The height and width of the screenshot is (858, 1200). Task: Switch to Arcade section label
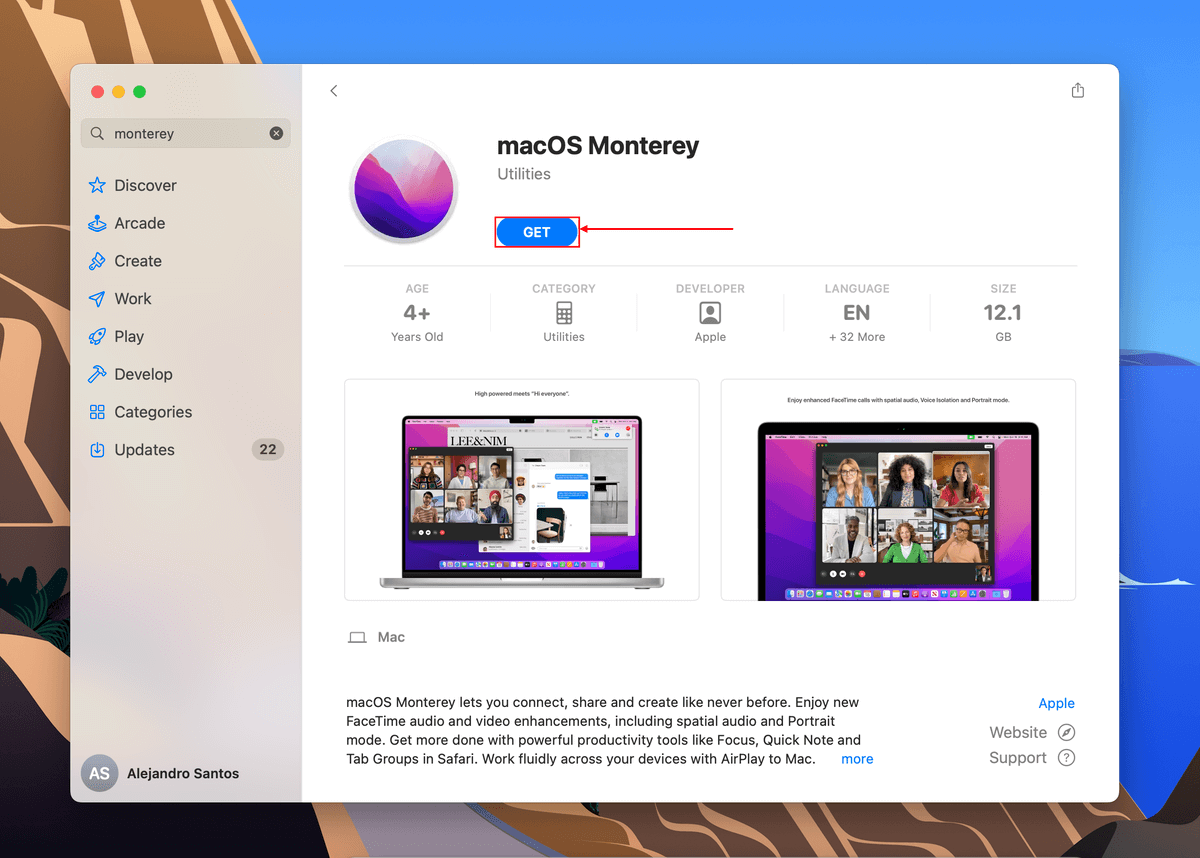(x=140, y=223)
